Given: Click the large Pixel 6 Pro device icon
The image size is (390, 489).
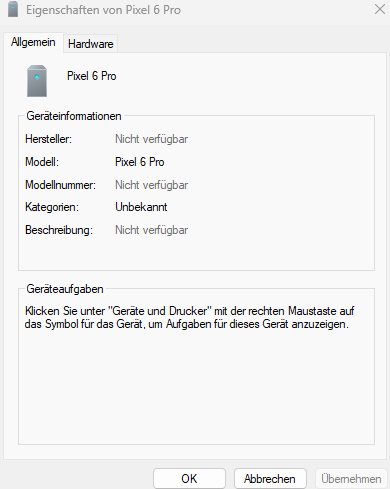Looking at the screenshot, I should [37, 81].
